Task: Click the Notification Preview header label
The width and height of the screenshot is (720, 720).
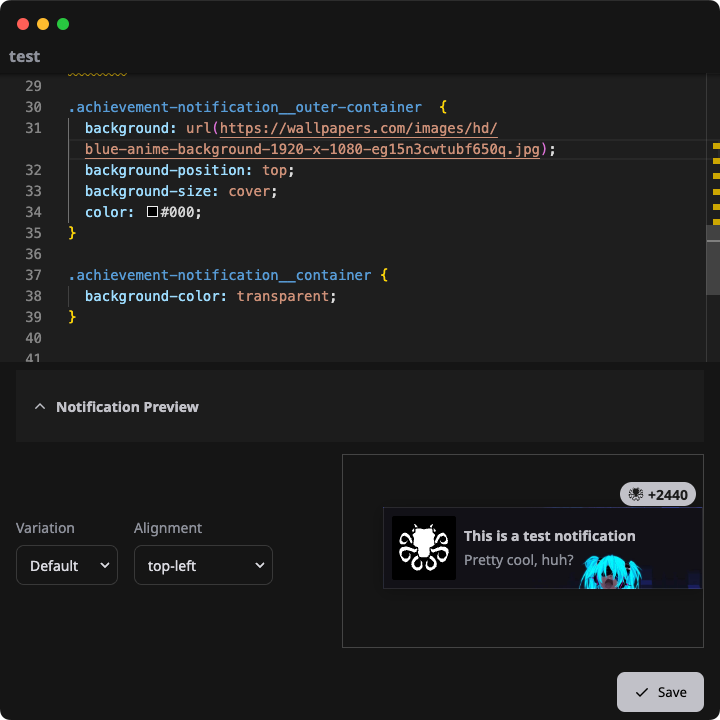Action: point(127,407)
